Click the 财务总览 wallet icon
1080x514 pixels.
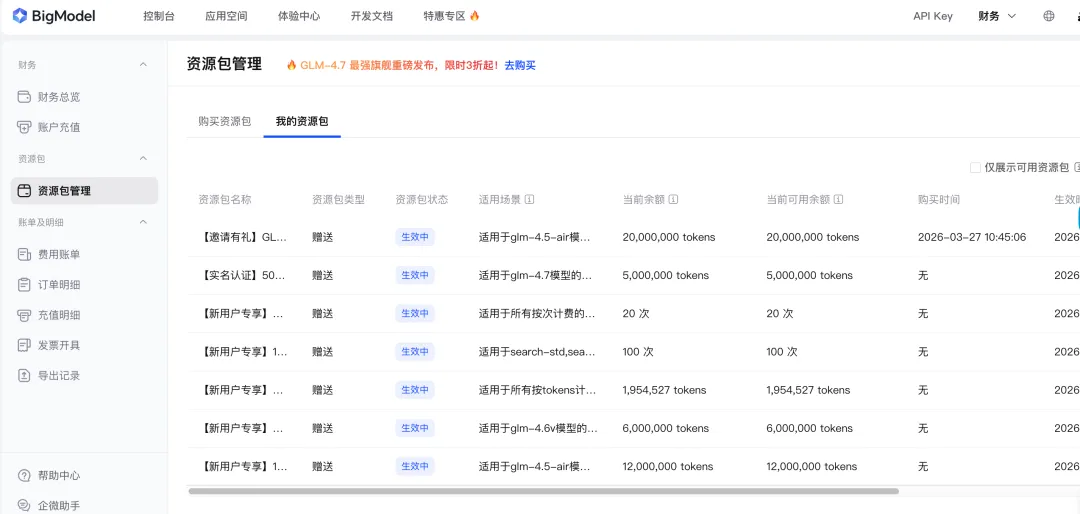[x=24, y=96]
